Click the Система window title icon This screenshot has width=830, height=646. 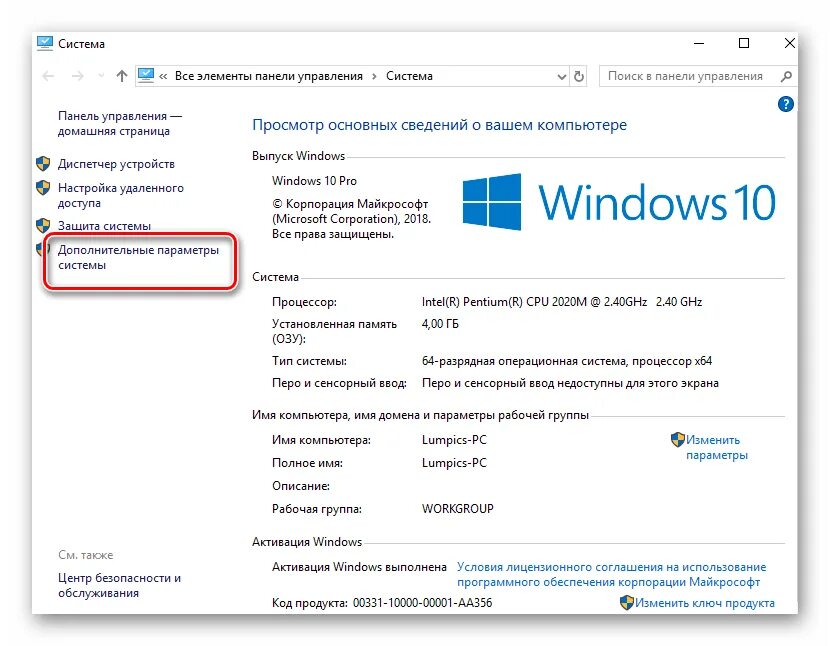[x=45, y=43]
